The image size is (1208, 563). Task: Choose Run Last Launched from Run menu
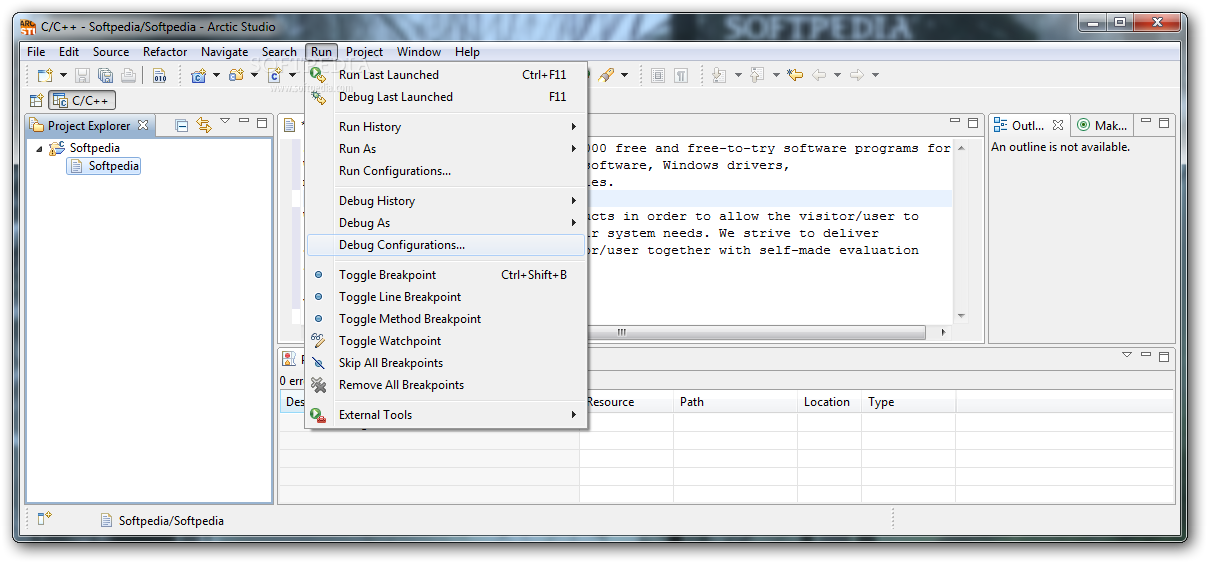click(445, 75)
